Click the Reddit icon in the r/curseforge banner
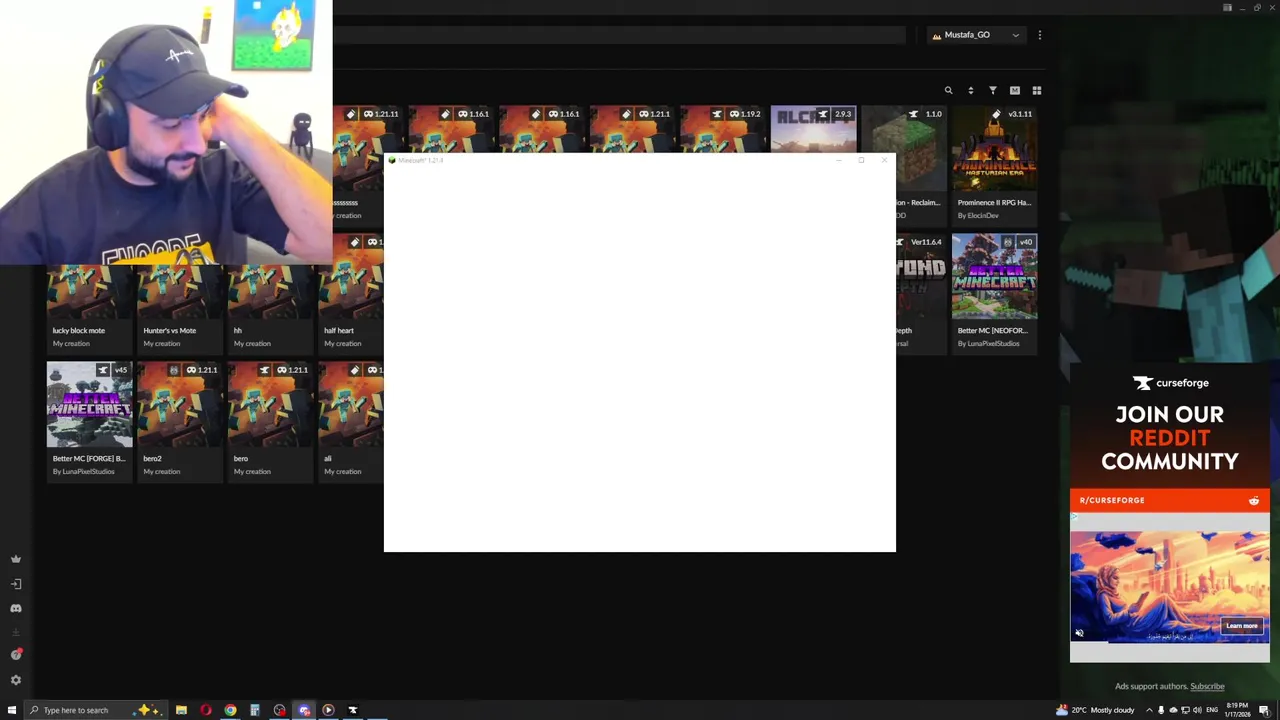 (1254, 500)
